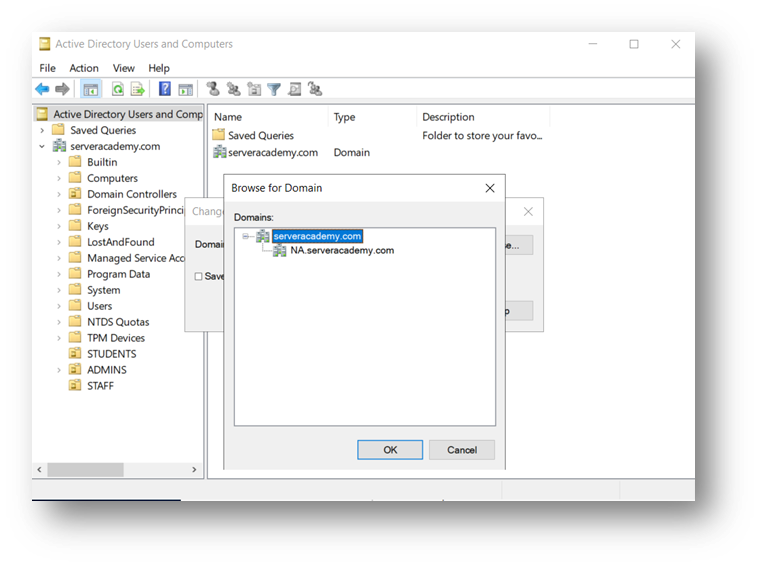The image size is (760, 566).
Task: Click the app icon in title bar
Action: click(x=45, y=44)
